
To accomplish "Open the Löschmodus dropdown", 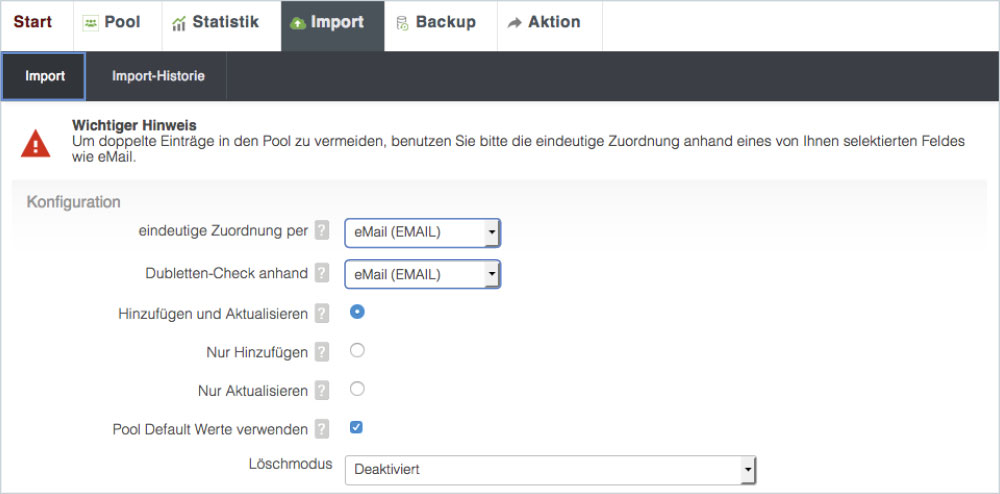I will click(550, 468).
